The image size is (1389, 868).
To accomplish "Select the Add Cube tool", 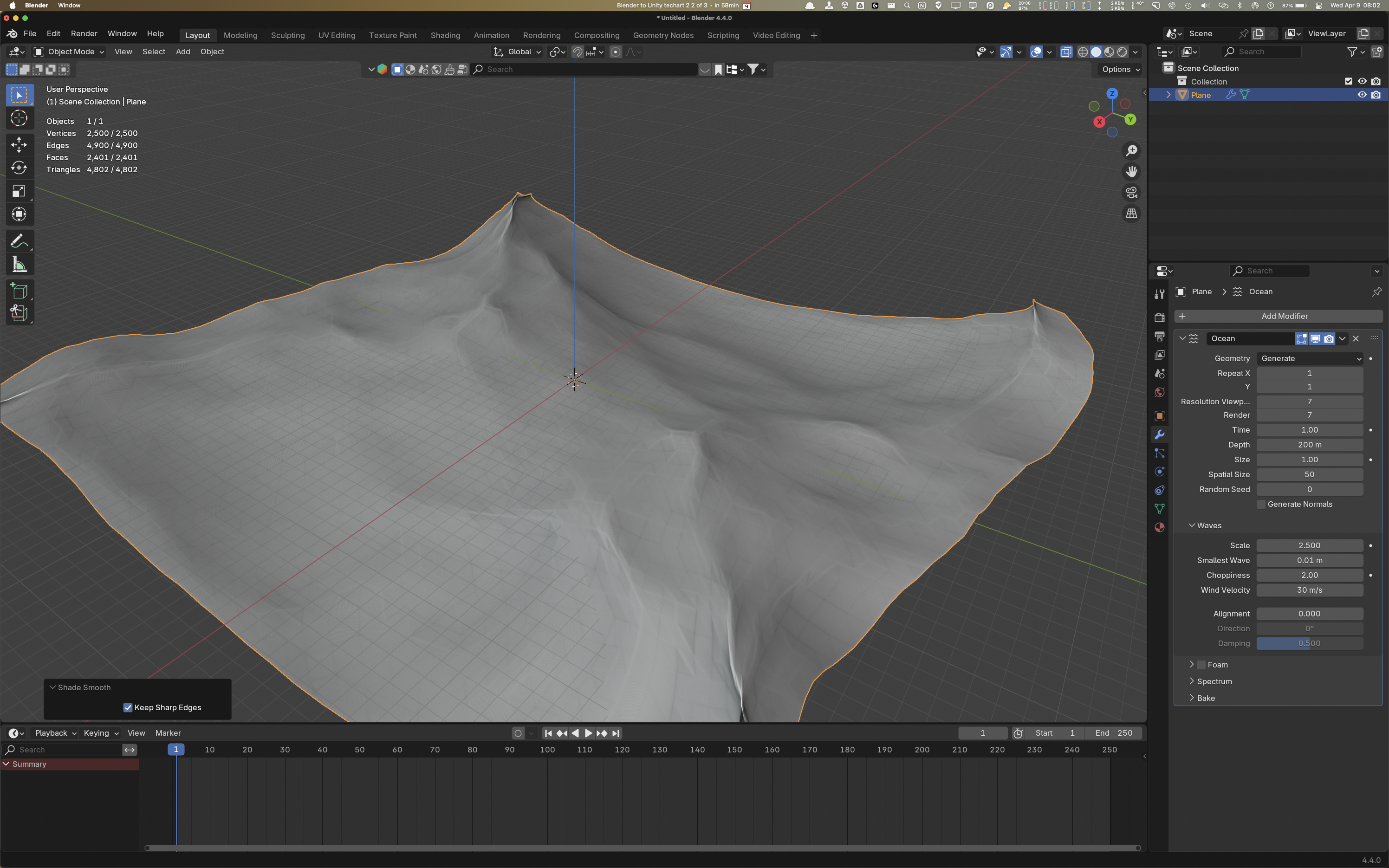I will 19,291.
